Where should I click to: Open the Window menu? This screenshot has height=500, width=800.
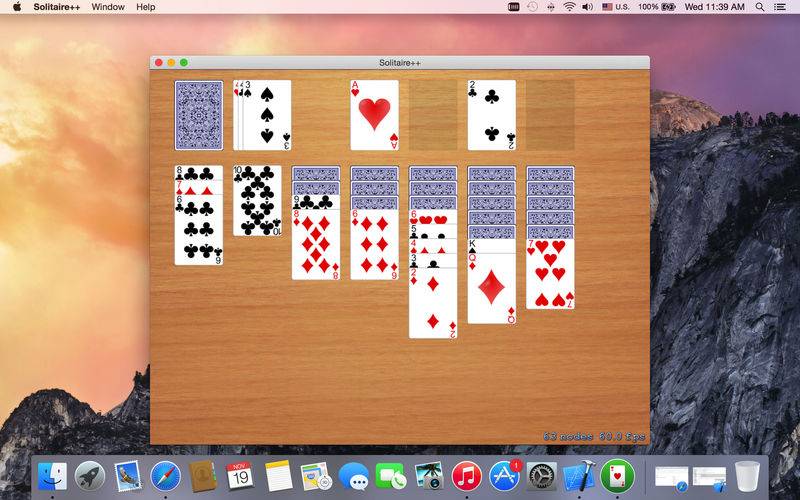[x=108, y=7]
